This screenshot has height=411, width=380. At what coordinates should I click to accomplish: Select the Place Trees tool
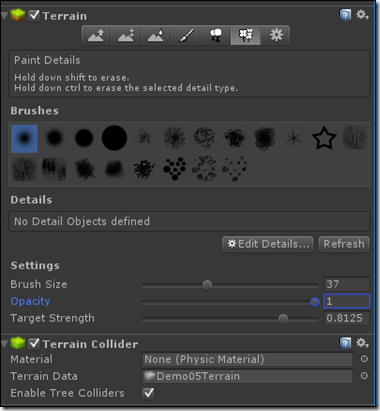coord(216,35)
